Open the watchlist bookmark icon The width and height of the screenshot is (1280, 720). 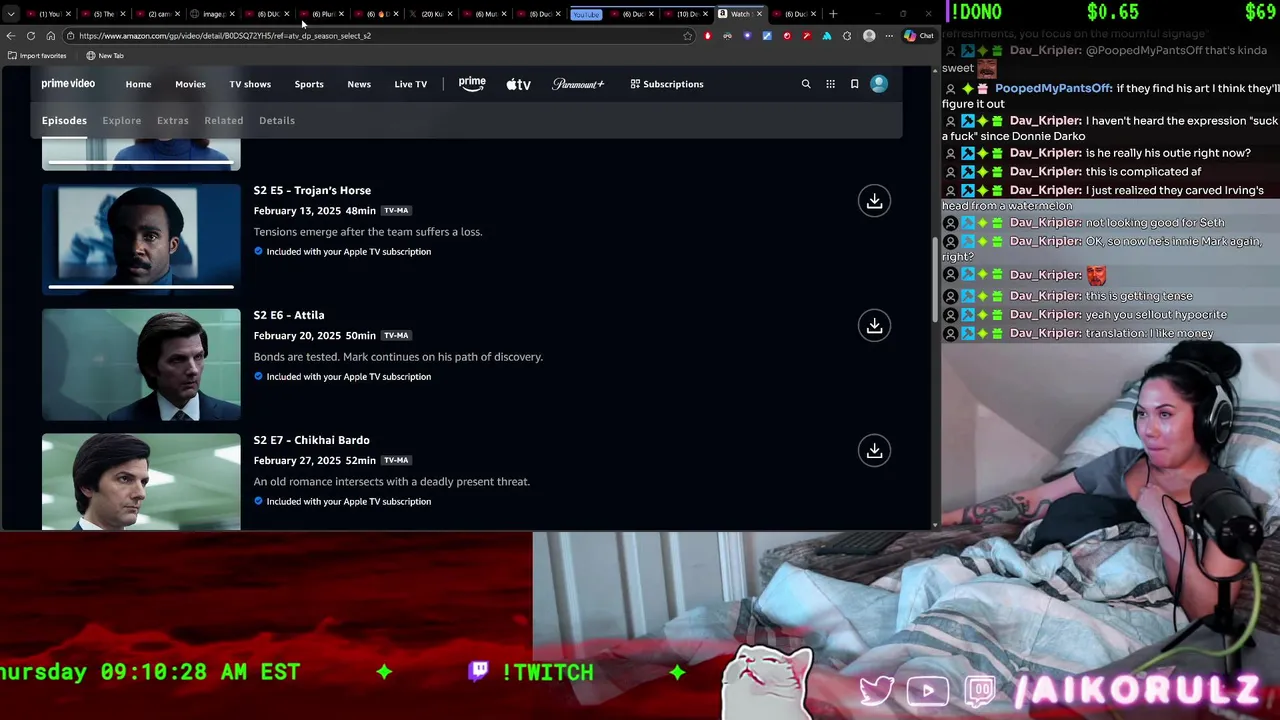pos(854,84)
